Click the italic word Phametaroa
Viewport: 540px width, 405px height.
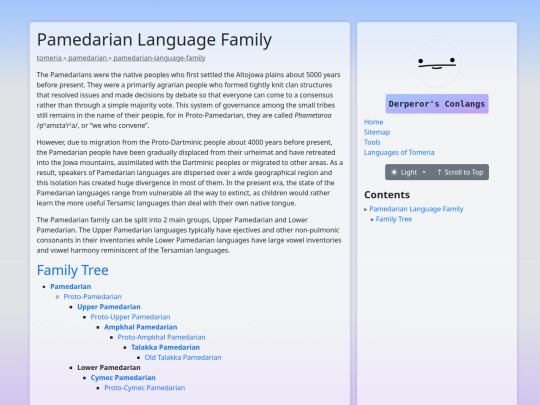coord(313,115)
